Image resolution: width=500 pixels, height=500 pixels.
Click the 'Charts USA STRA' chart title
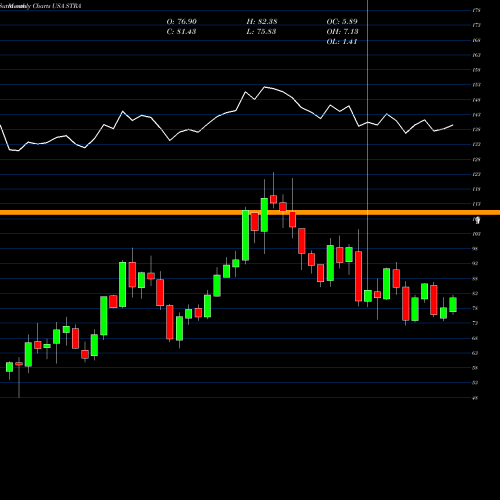[x=57, y=6]
